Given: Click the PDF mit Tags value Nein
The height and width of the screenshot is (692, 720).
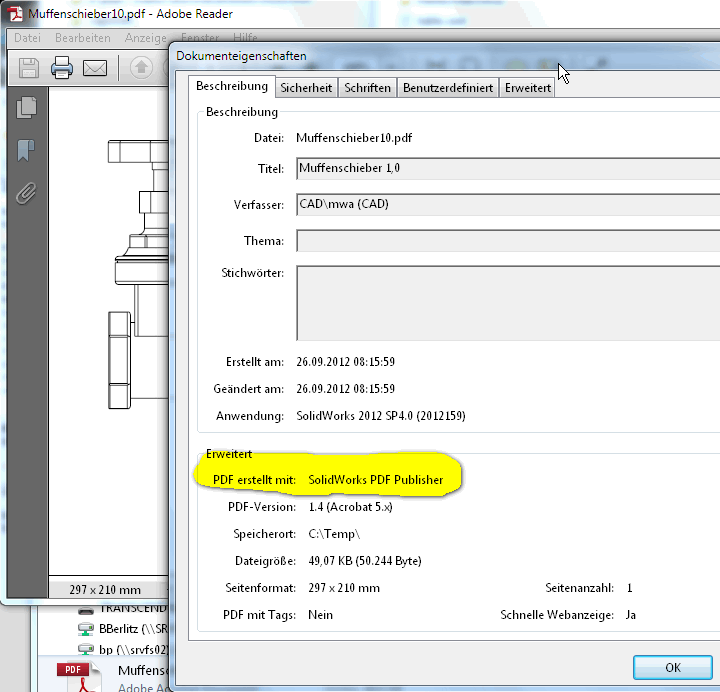Looking at the screenshot, I should click(x=321, y=615).
